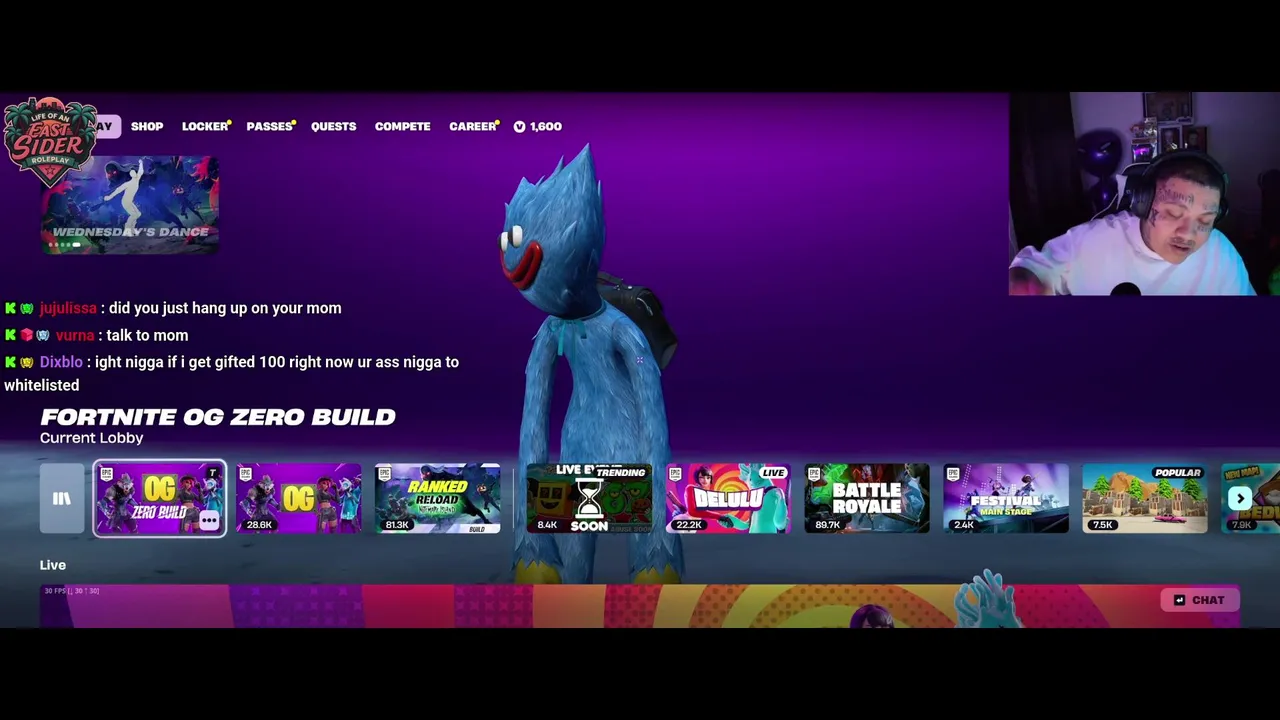Open the CAREER tab

[x=472, y=126]
